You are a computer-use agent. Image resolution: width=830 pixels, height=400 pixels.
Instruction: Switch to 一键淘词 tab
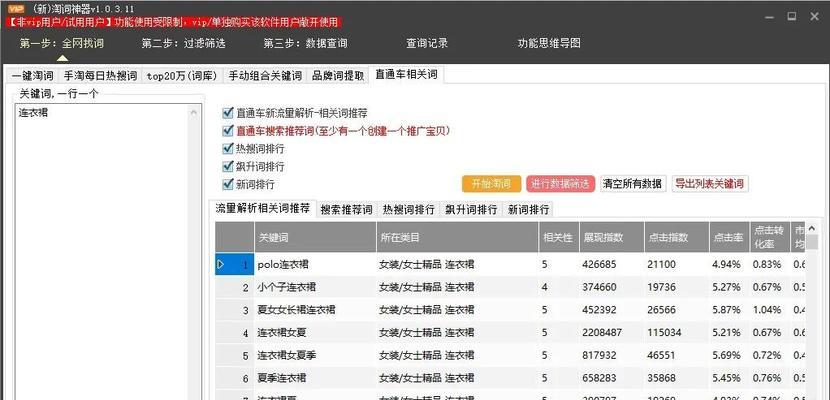[x=32, y=76]
